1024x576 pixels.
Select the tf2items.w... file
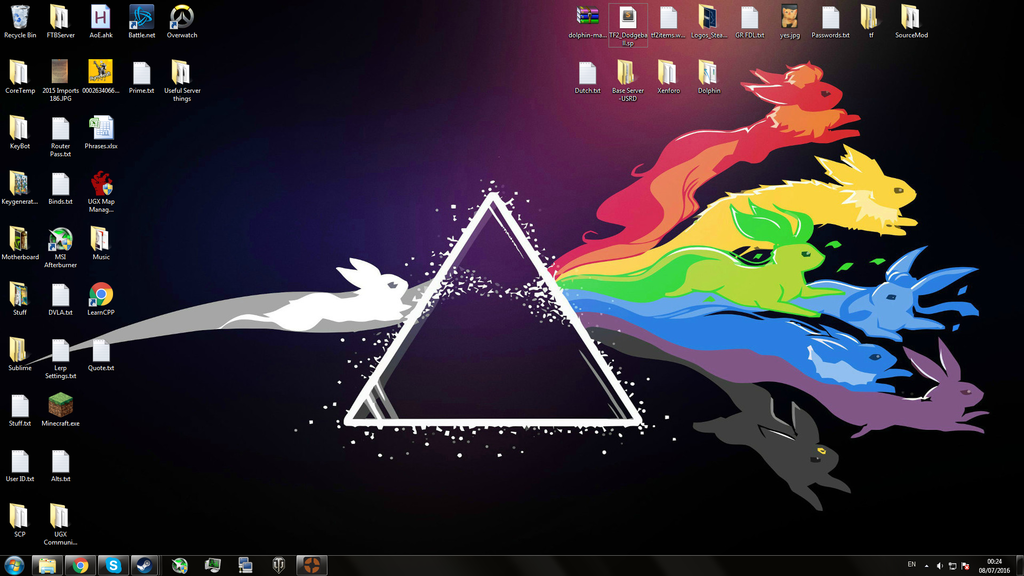[x=668, y=22]
